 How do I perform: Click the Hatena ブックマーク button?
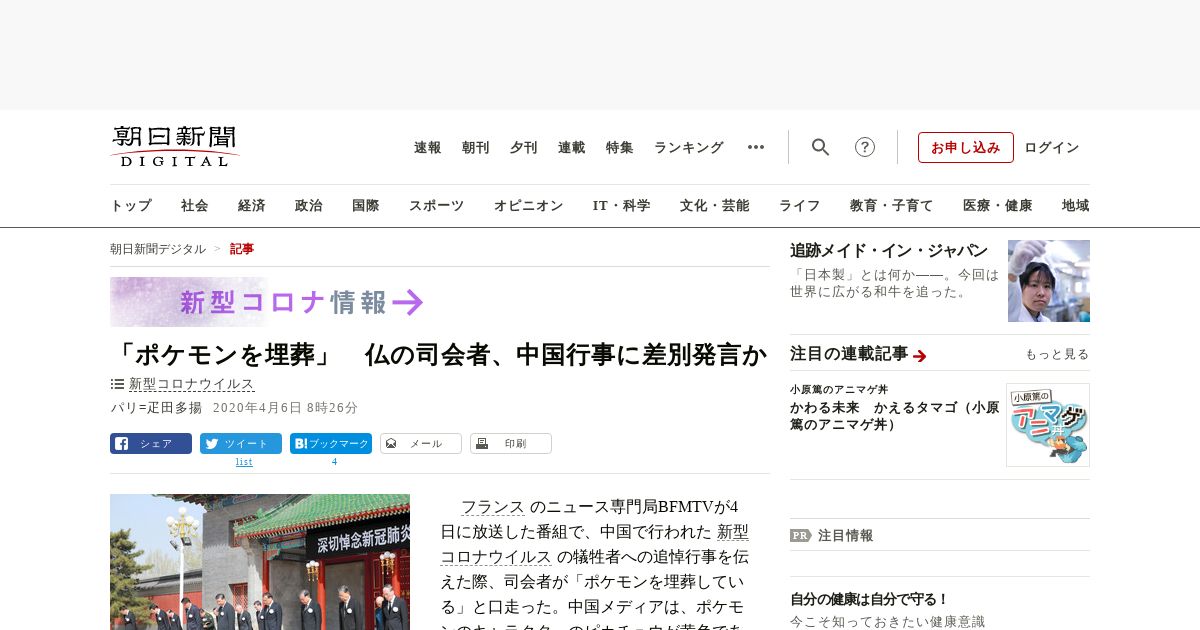[331, 443]
